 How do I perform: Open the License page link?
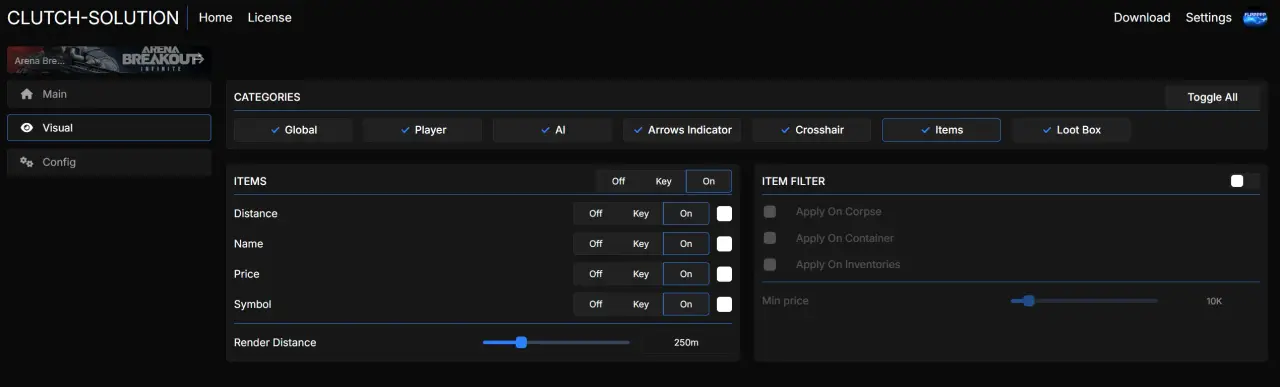click(270, 18)
